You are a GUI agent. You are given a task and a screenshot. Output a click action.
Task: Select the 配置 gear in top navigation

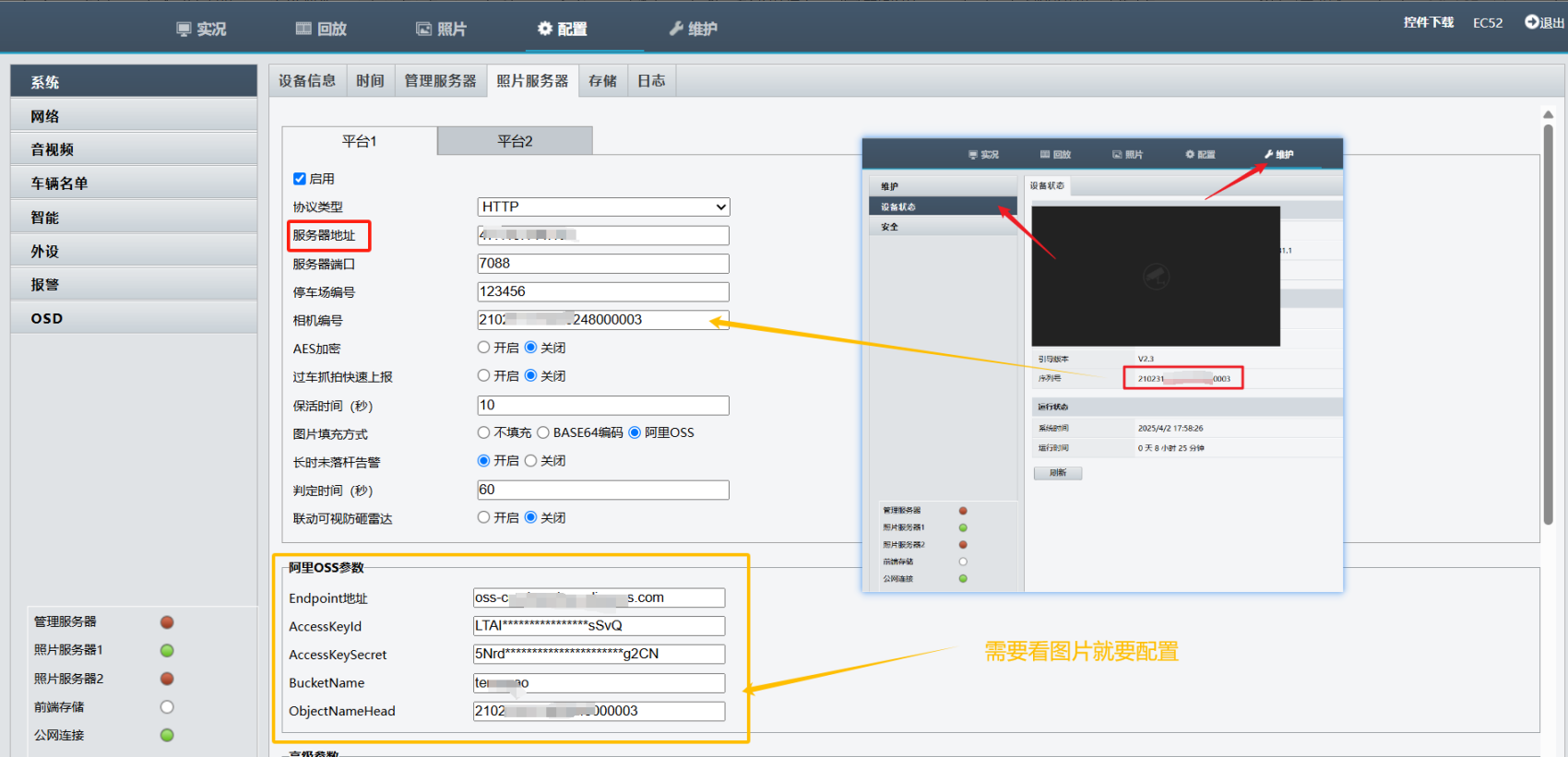point(545,29)
